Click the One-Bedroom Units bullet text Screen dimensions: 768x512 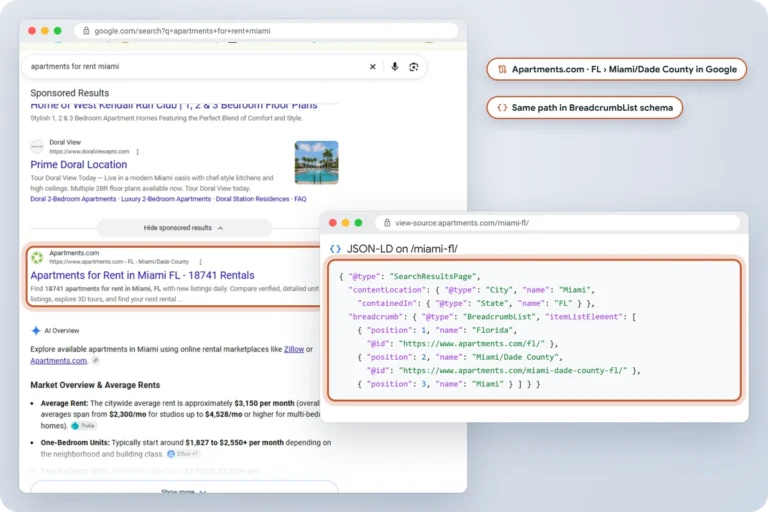(x=186, y=448)
